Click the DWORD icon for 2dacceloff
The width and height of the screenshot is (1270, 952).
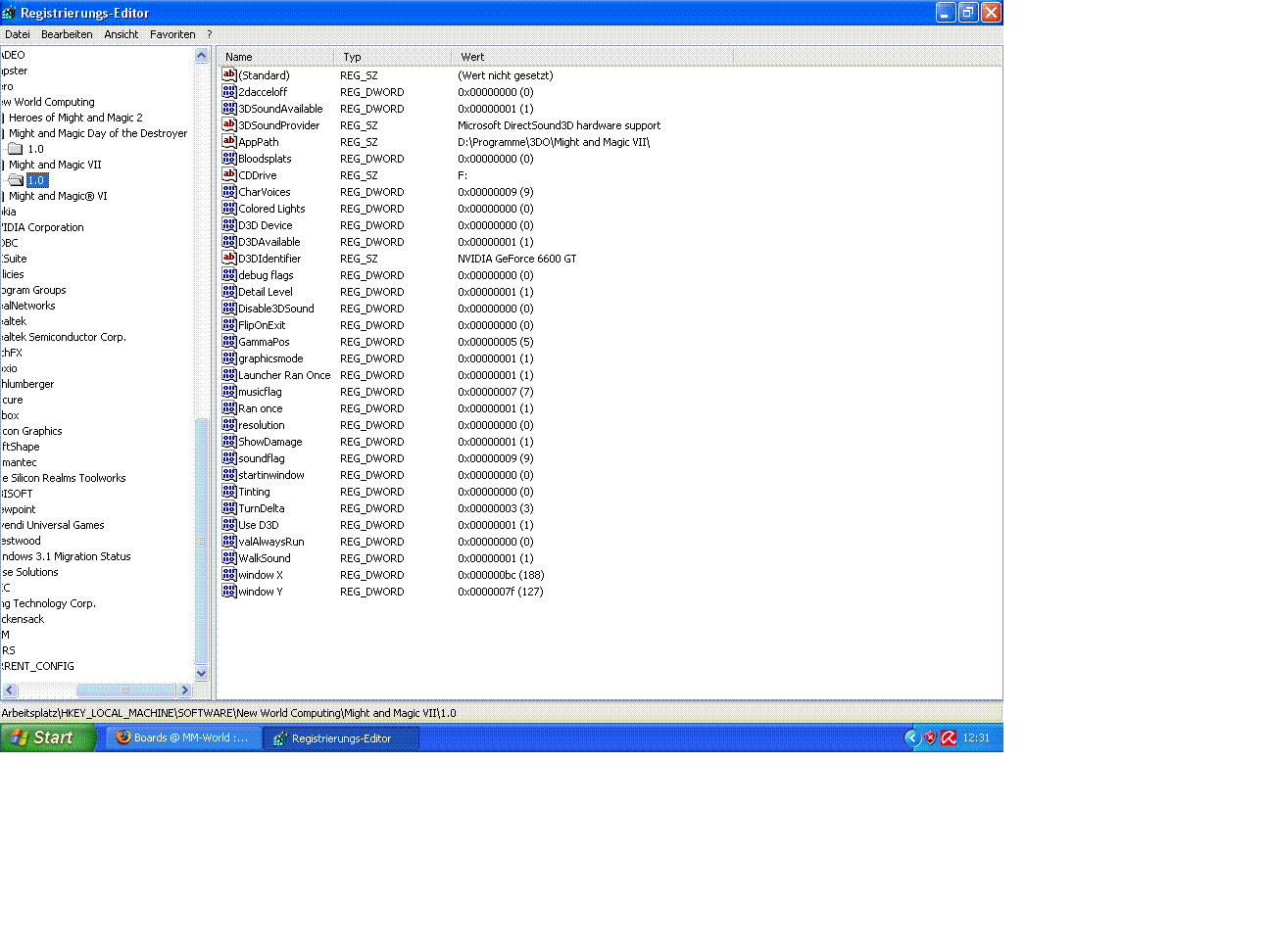coord(229,91)
